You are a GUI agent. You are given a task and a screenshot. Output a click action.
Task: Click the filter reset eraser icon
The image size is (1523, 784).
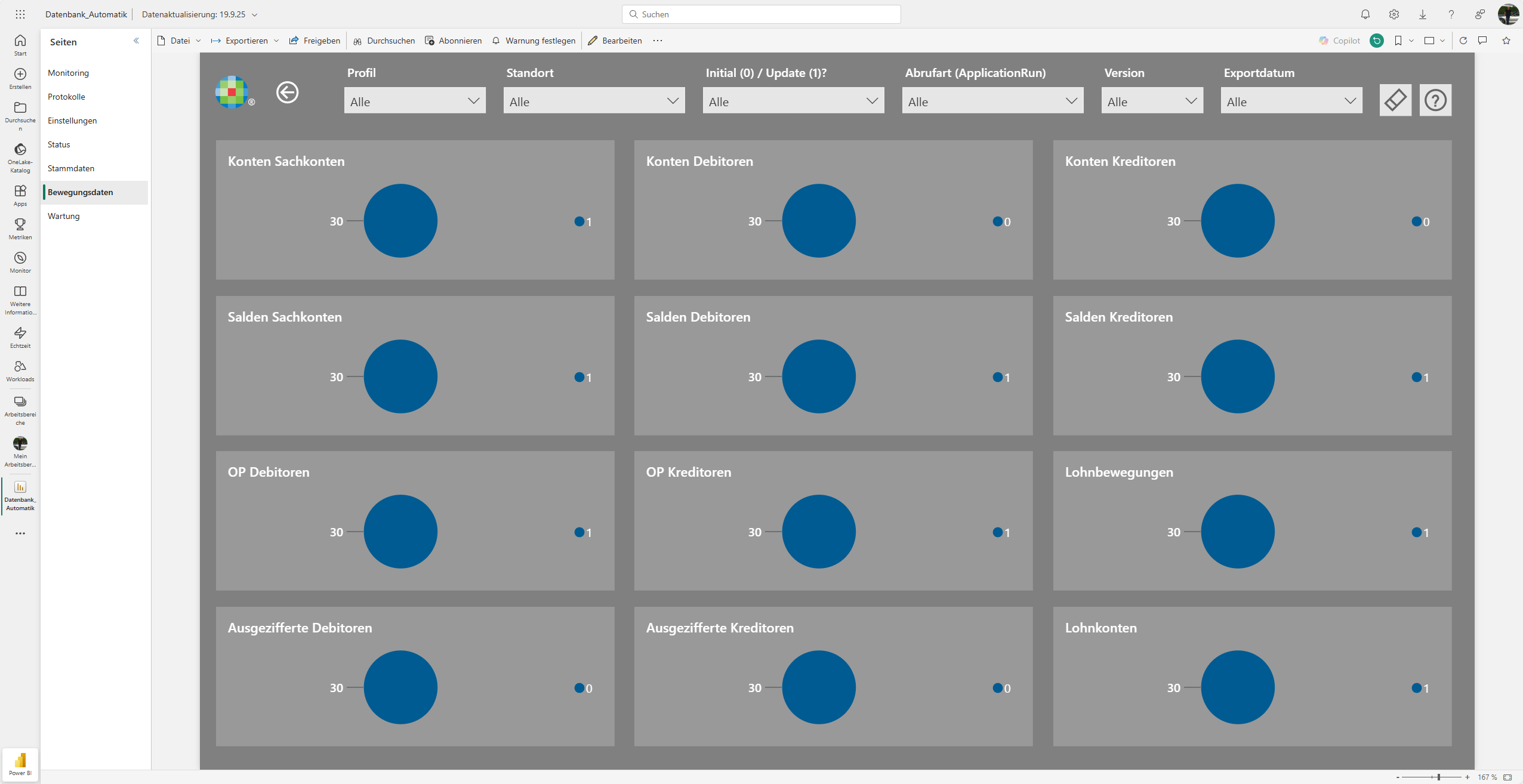pyautogui.click(x=1395, y=100)
